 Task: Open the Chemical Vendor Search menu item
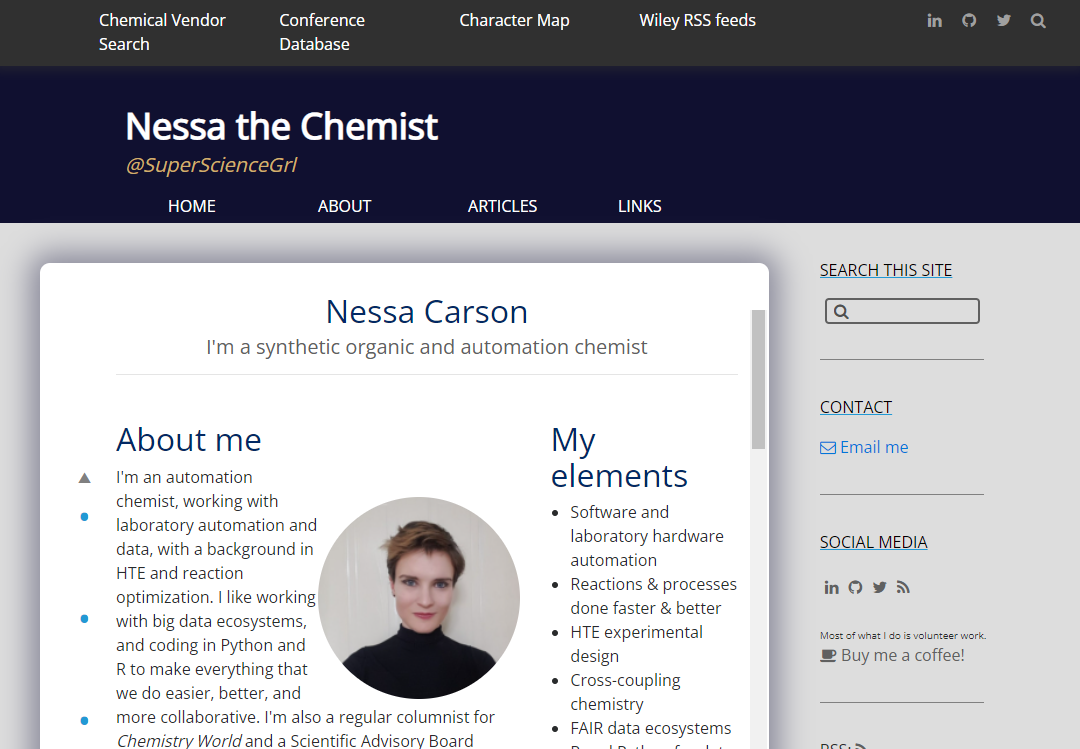pyautogui.click(x=162, y=32)
